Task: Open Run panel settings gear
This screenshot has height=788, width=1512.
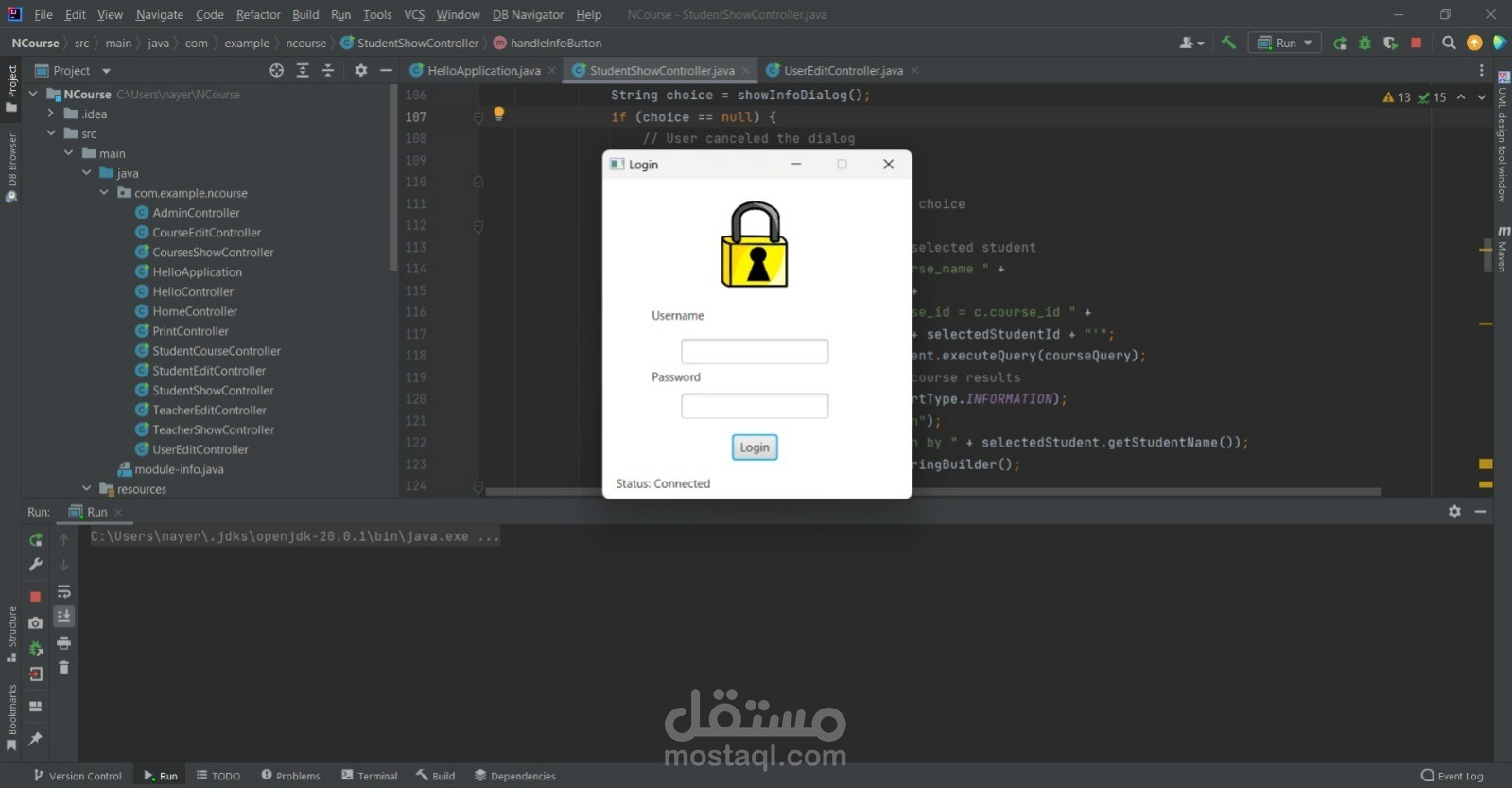Action: pos(1454,511)
